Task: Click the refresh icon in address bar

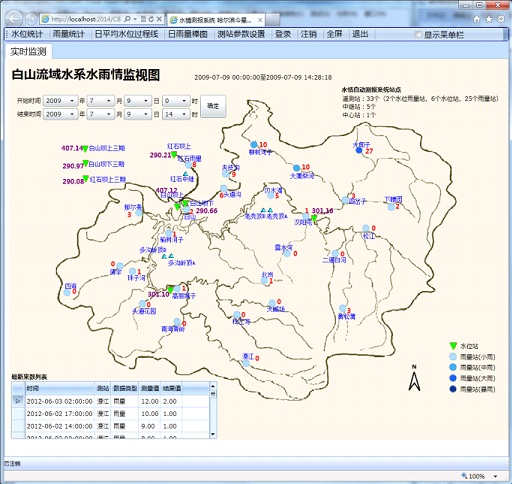Action: (x=151, y=19)
